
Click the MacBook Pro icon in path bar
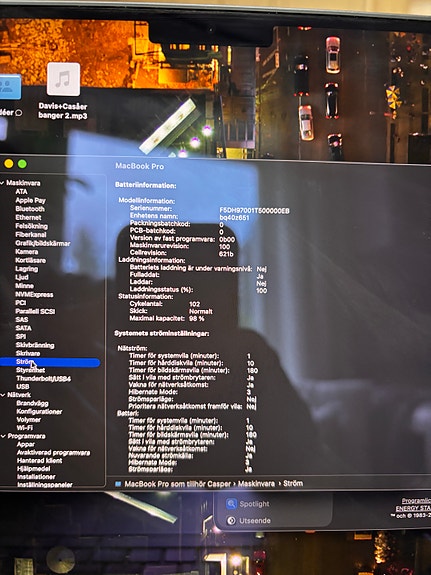(118, 484)
